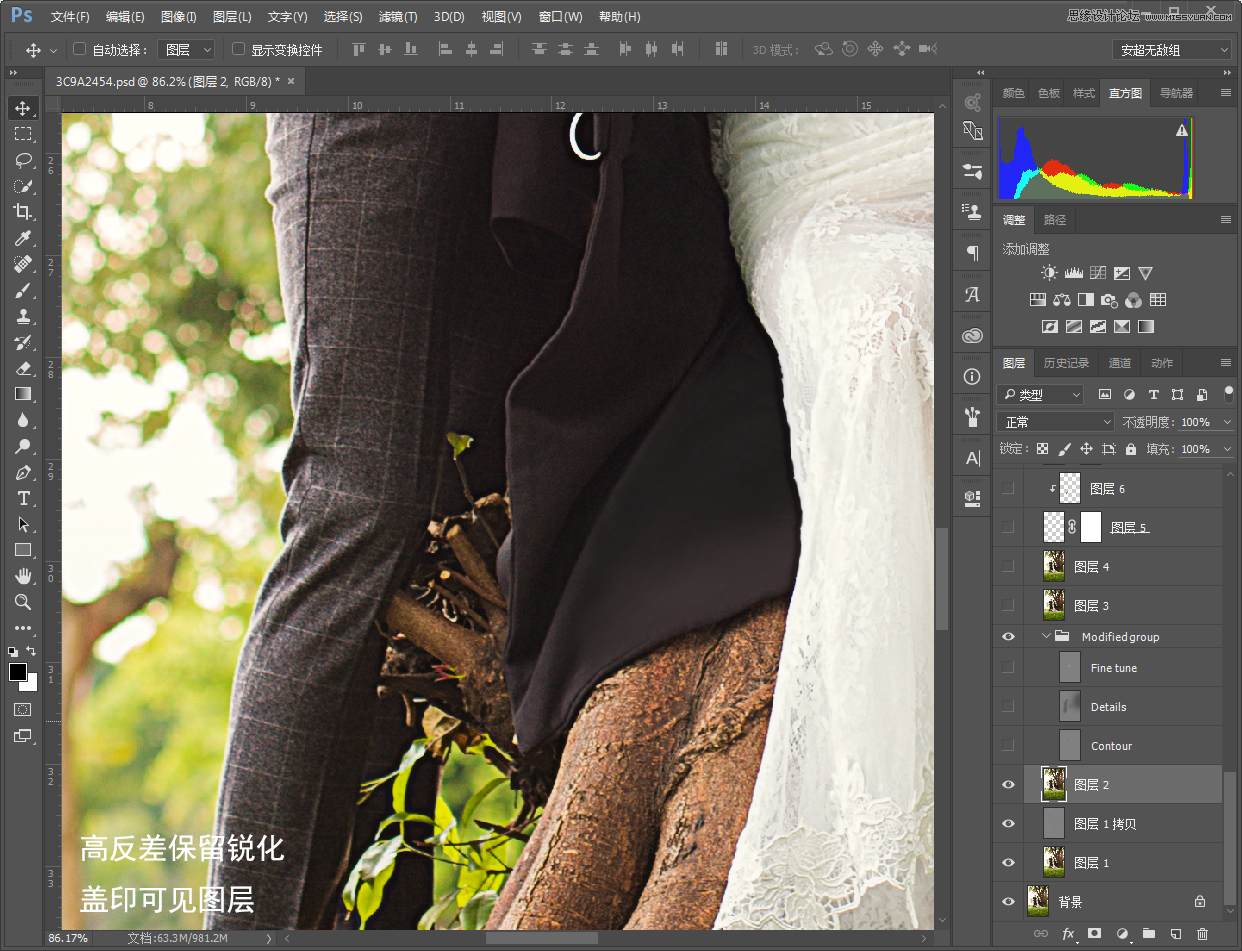Switch to the 通道 tab

[x=1120, y=363]
